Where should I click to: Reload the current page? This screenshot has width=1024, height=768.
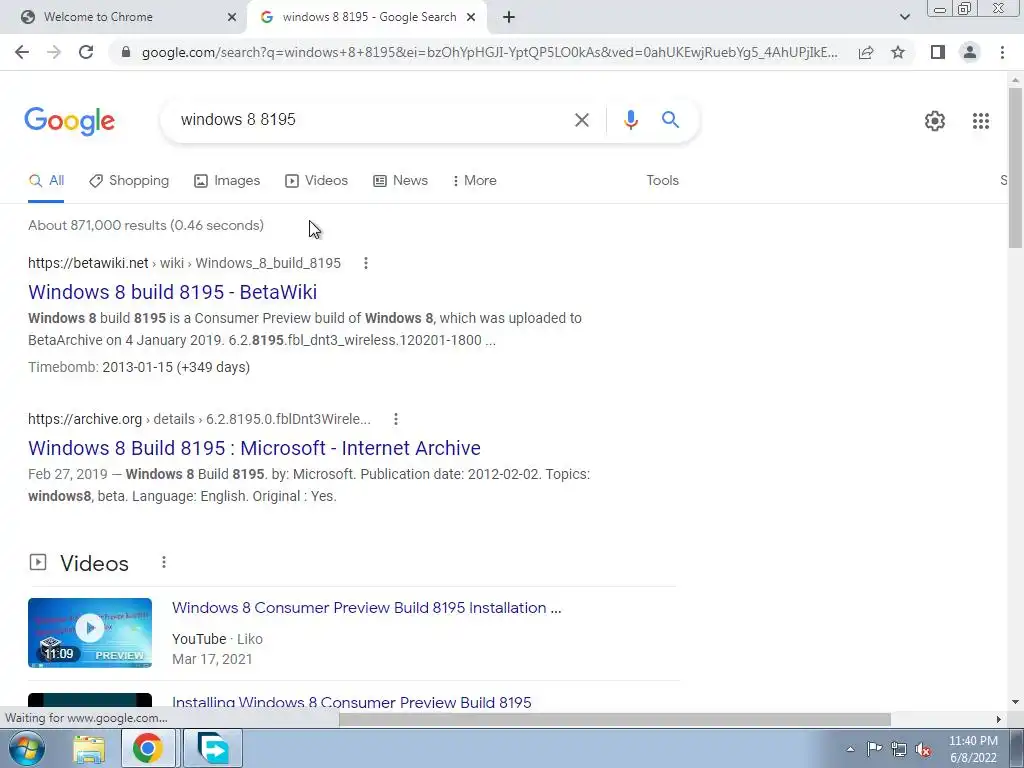86,52
